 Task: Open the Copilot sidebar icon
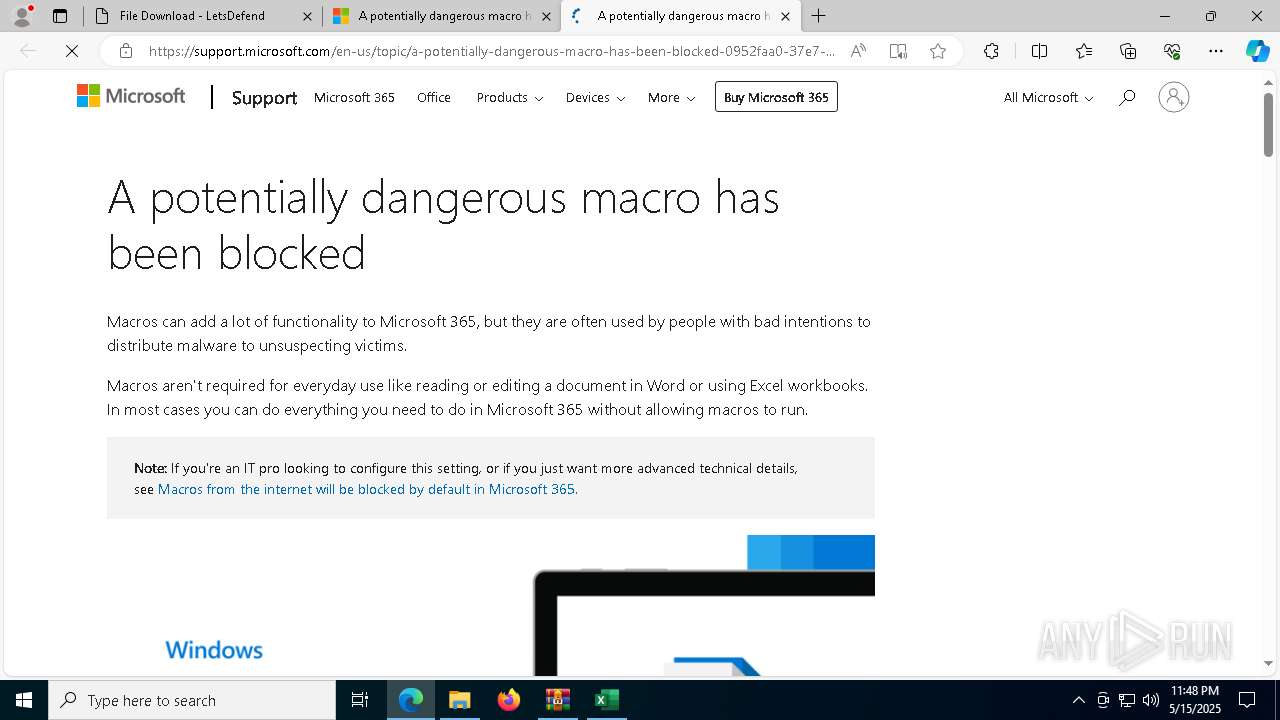(1257, 51)
